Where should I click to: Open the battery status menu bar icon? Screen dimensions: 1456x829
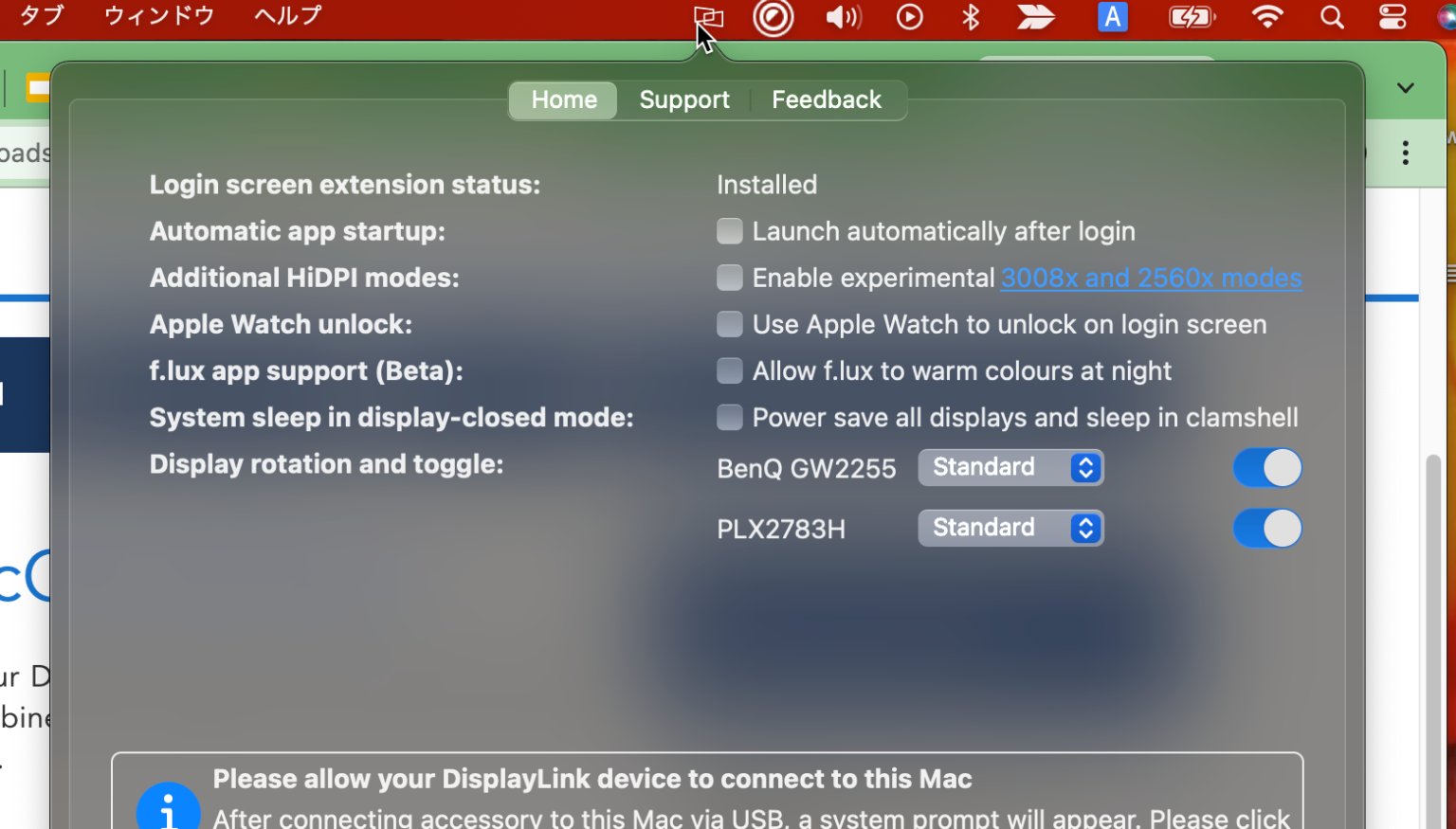tap(1192, 17)
